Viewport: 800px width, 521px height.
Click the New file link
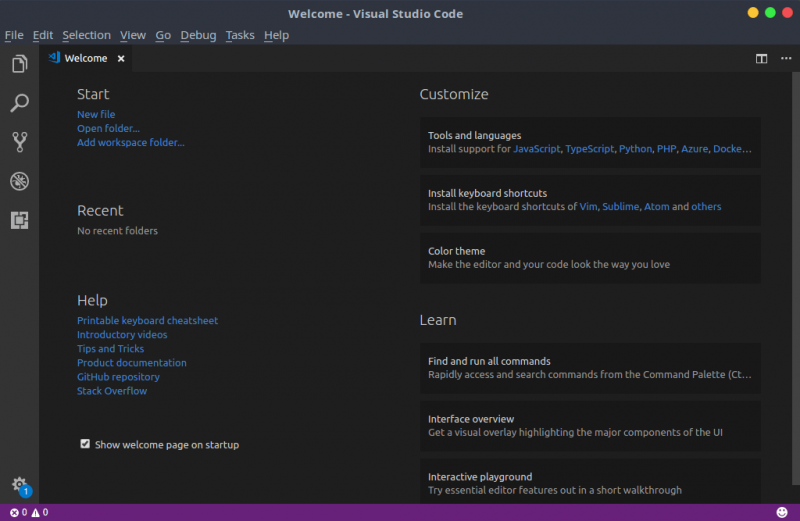[x=96, y=114]
